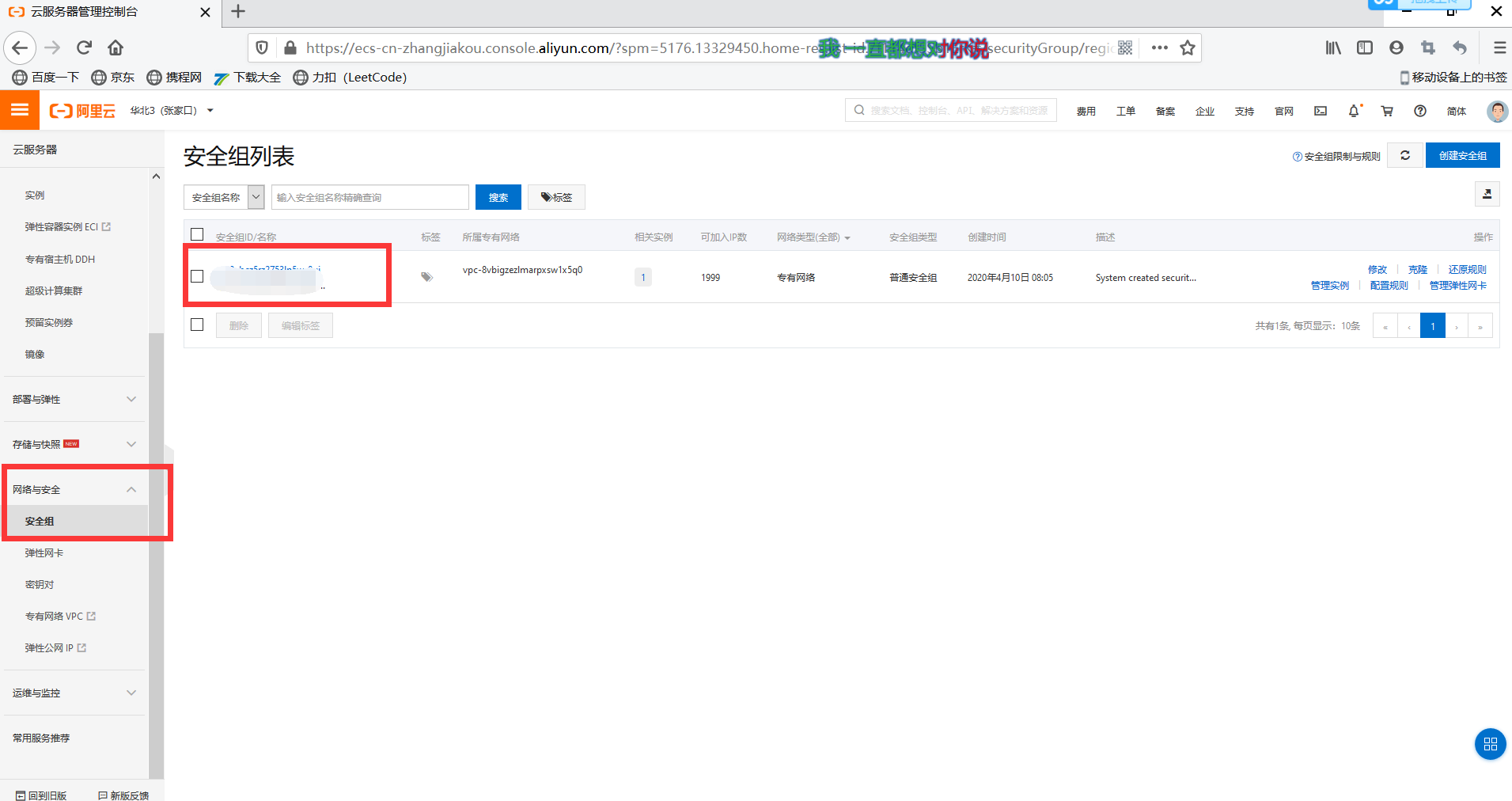Open the notifications bell icon
Viewport: 1512px width, 801px height.
[1354, 111]
